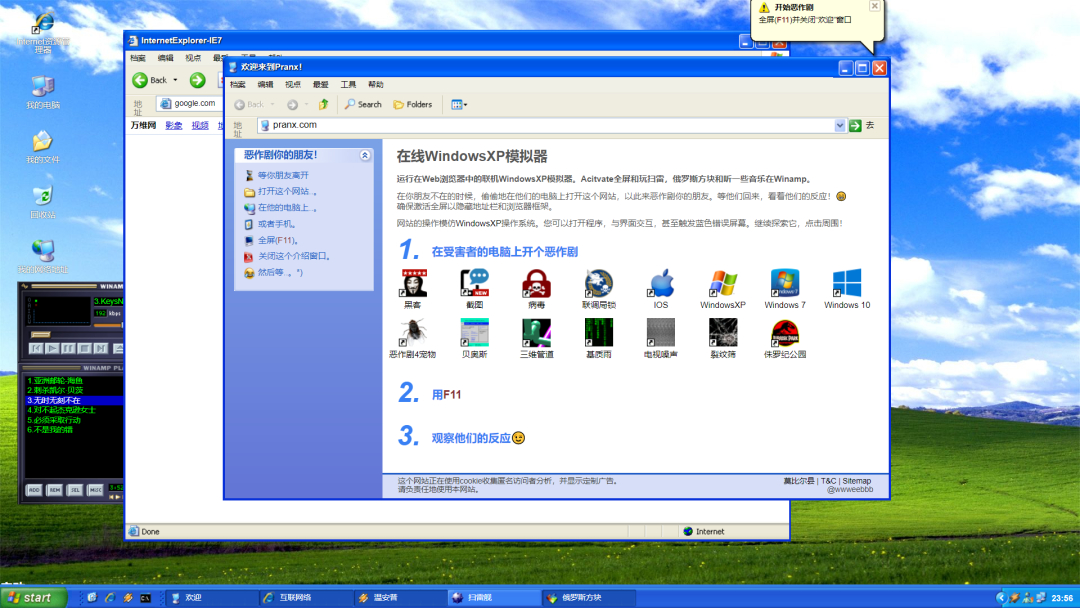This screenshot has width=1080, height=608.
Task: Adjust the Winamp orange volume slider
Action: pyautogui.click(x=108, y=325)
